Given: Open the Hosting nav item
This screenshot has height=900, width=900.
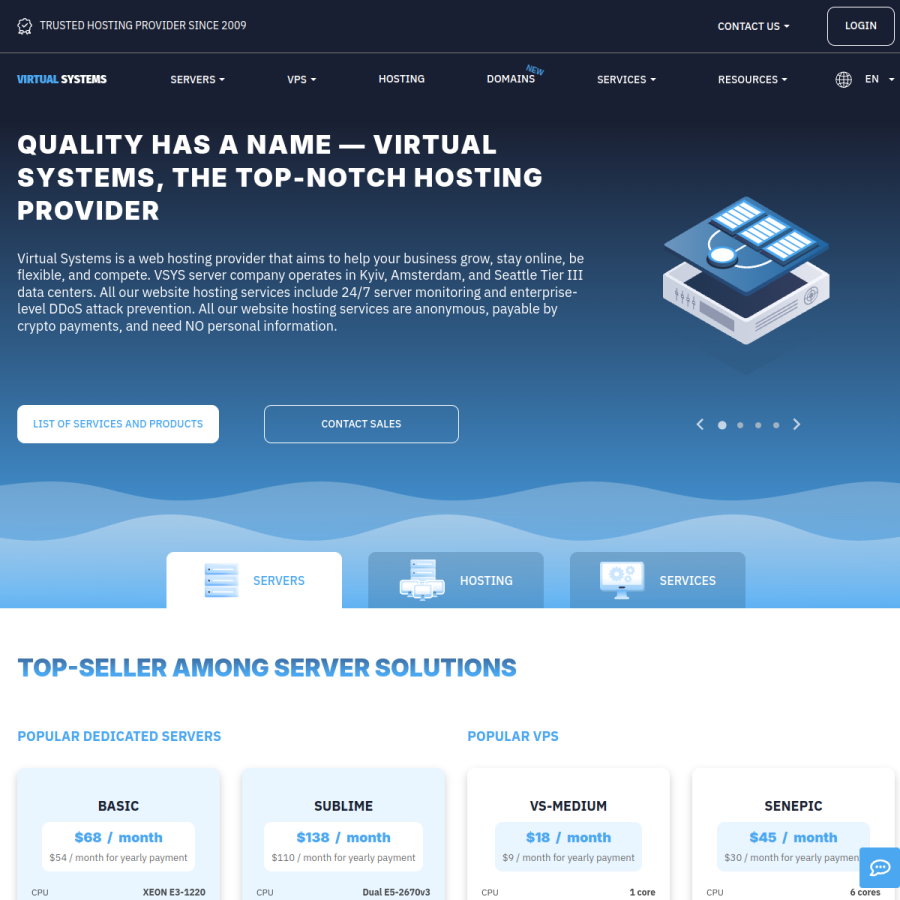Looking at the screenshot, I should click(401, 79).
